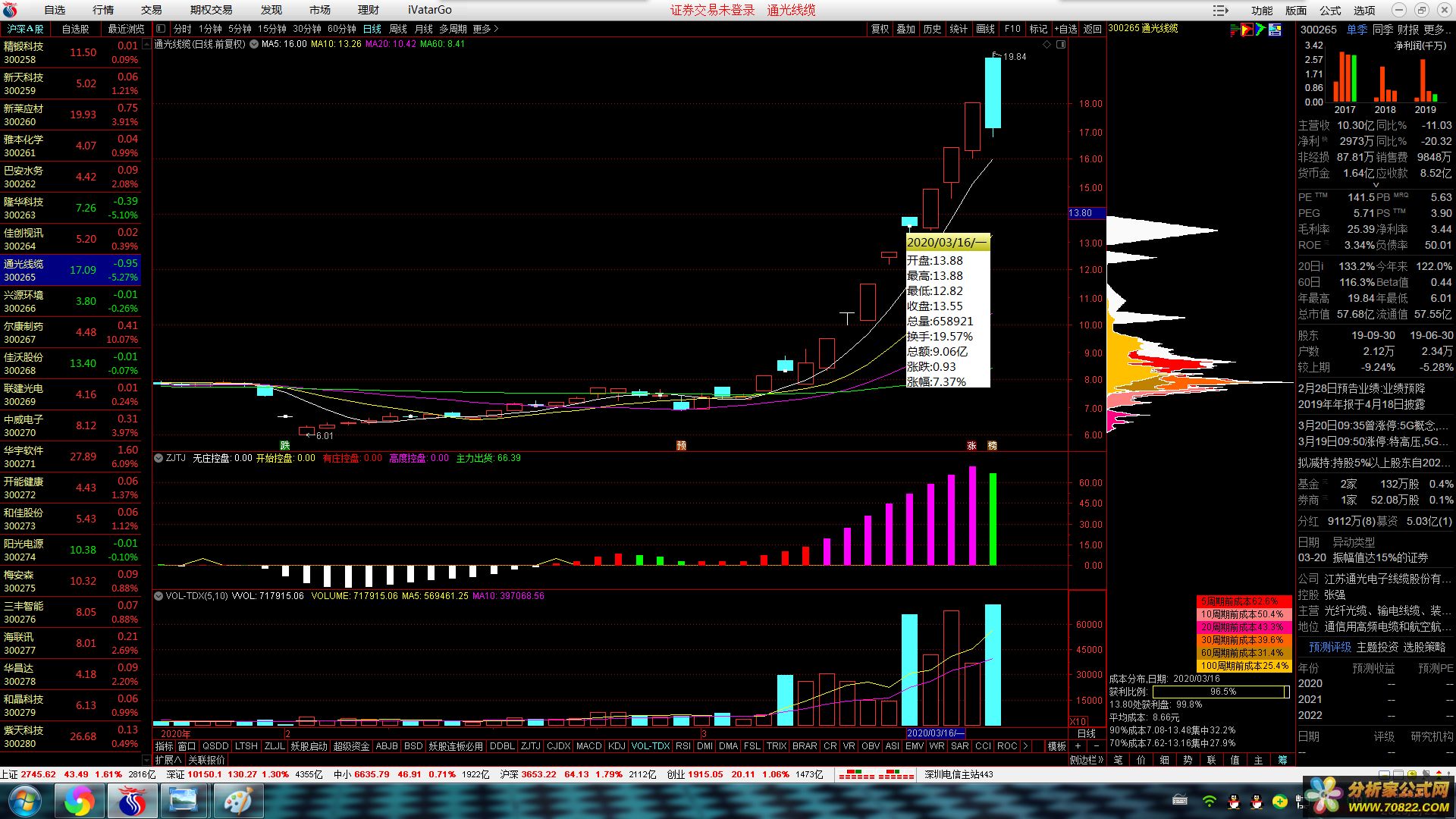Open Windows Start menu orb
1456x819 pixels.
click(25, 801)
